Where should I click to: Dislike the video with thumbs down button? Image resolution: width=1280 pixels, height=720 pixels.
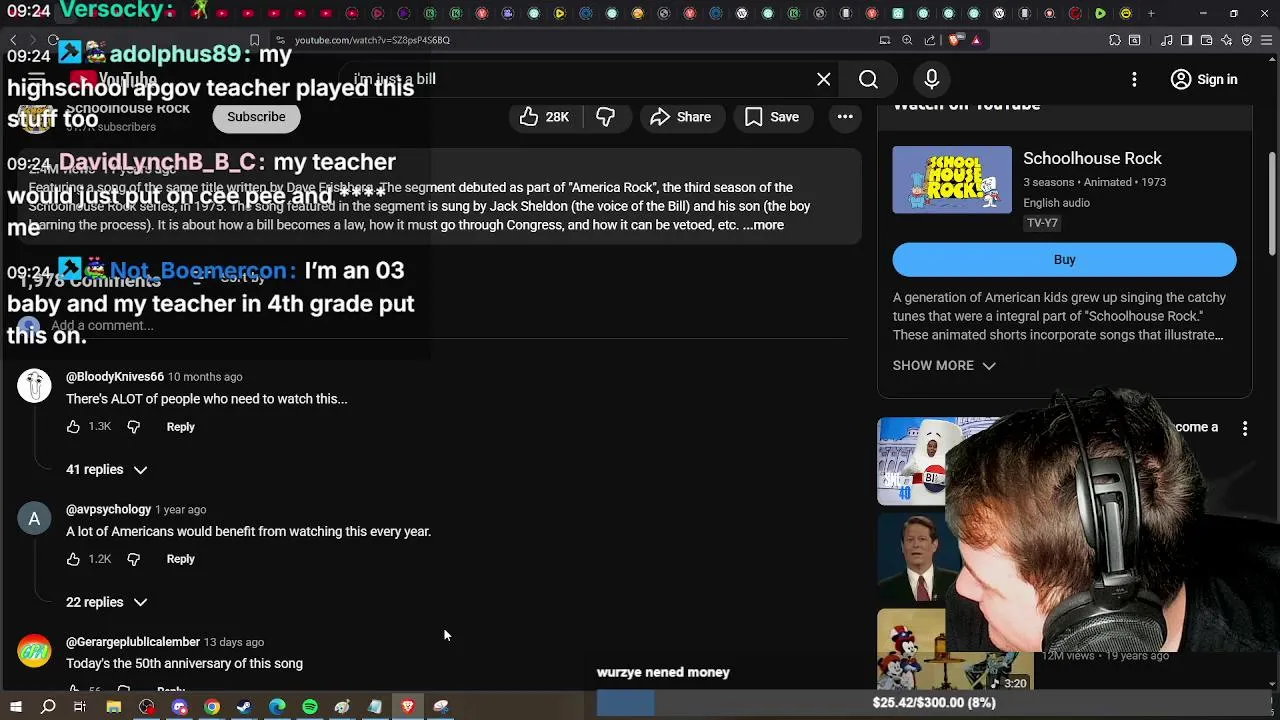(x=605, y=117)
